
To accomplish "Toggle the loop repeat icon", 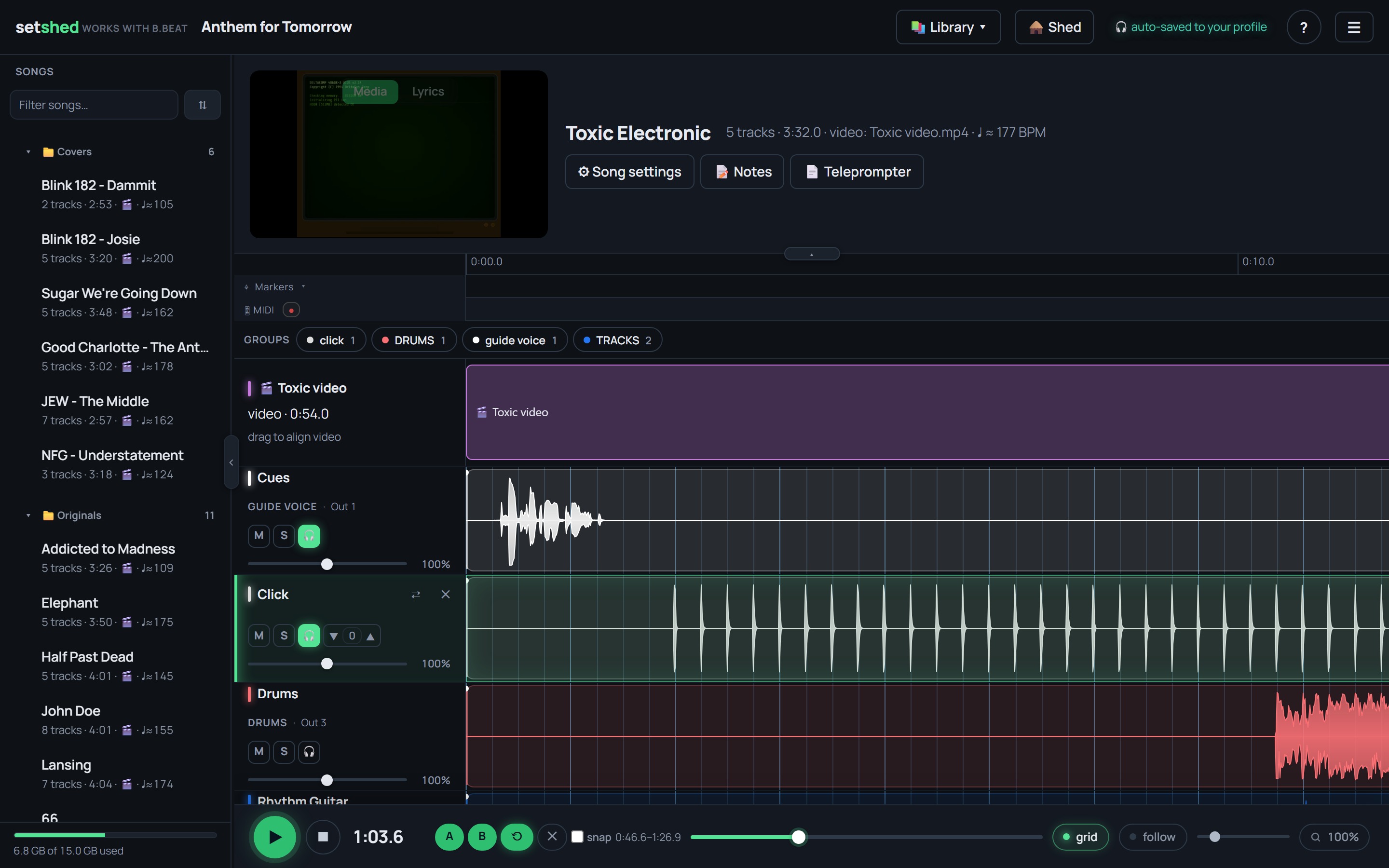I will (517, 837).
